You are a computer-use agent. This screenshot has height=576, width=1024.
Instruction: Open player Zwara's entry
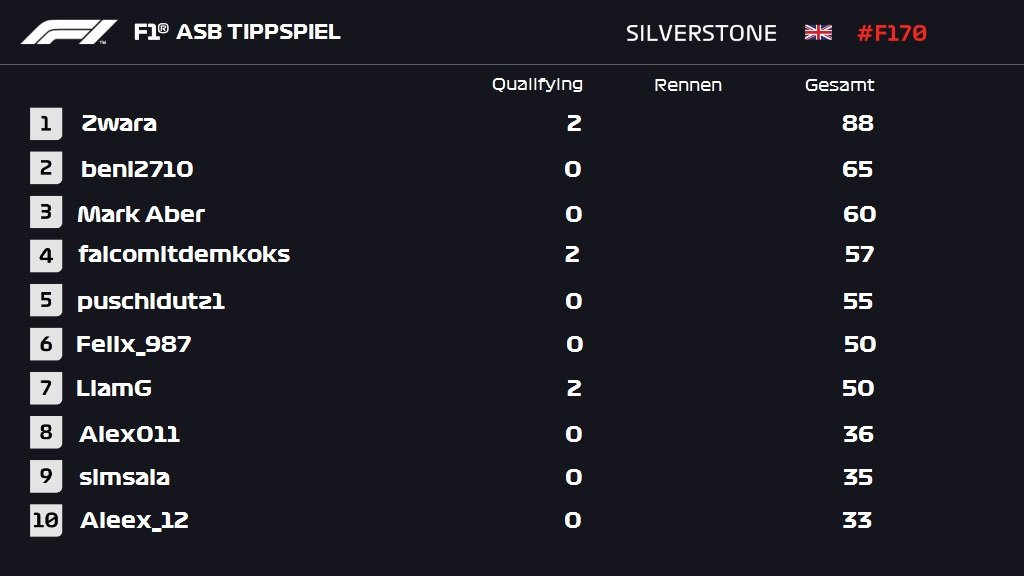point(119,123)
